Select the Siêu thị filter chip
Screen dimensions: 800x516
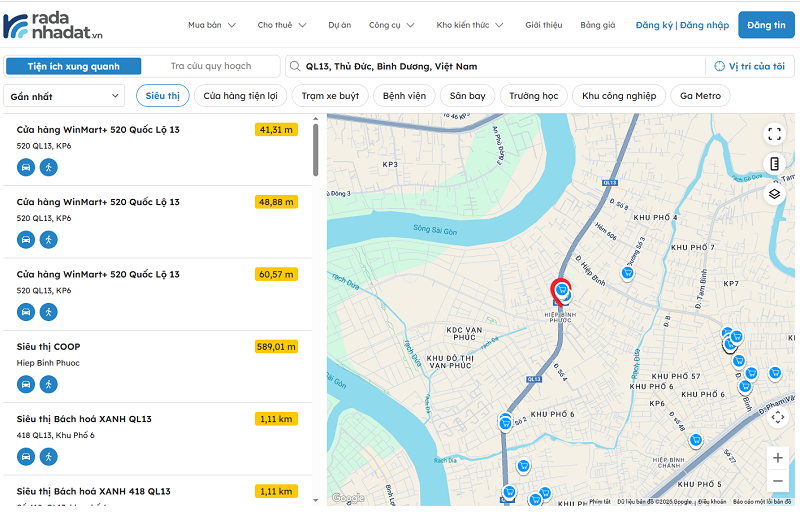tap(163, 96)
